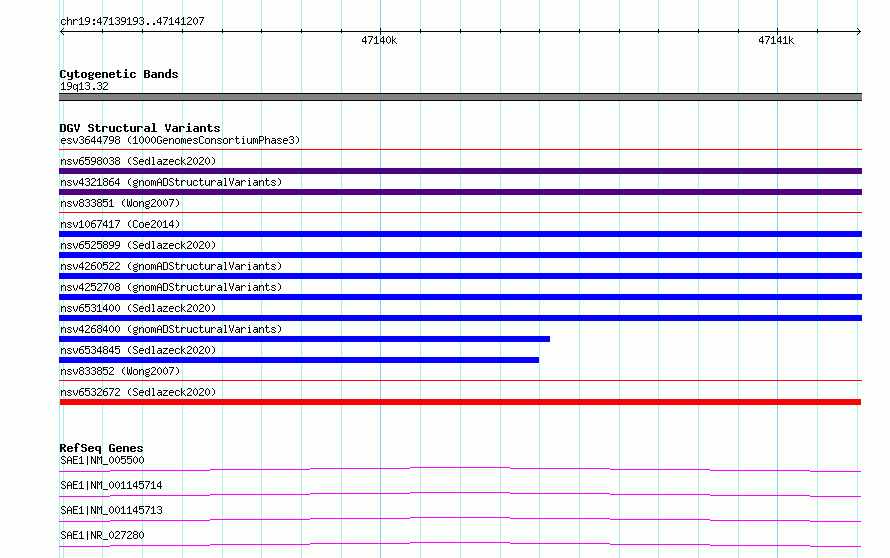
Task: Click the chr19:47139193..47141207 region label
Action: click(132, 21)
